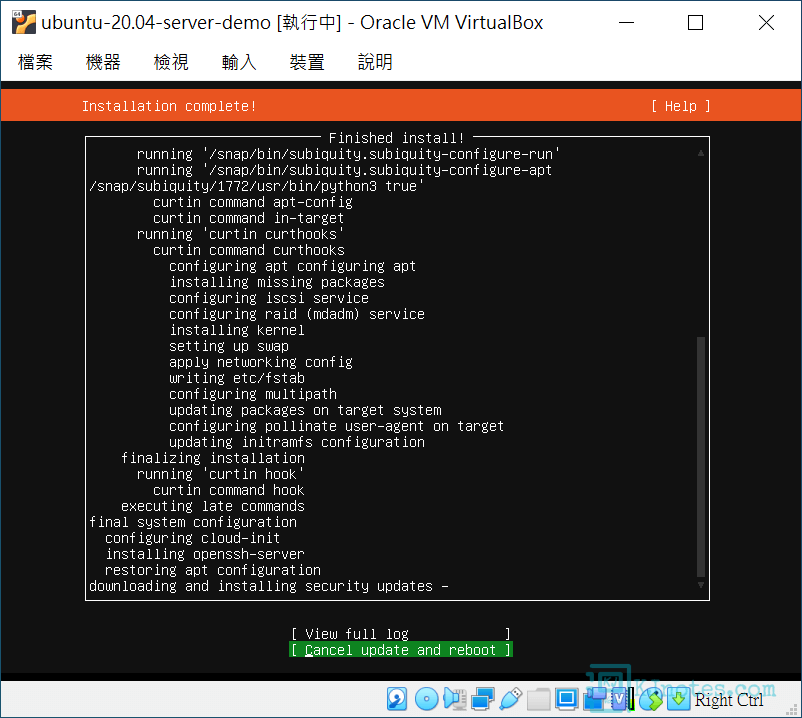The height and width of the screenshot is (718, 802).
Task: Minimize the VirtualBox VM window
Action: point(626,23)
